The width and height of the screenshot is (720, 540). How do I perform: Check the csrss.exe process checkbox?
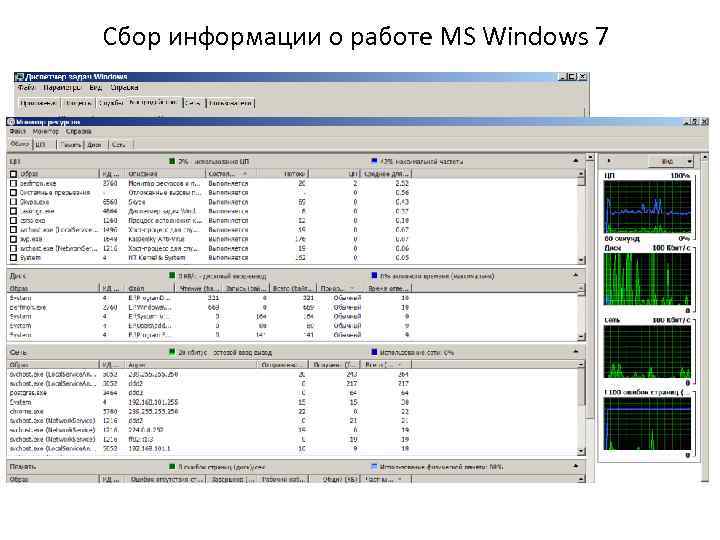(x=13, y=220)
